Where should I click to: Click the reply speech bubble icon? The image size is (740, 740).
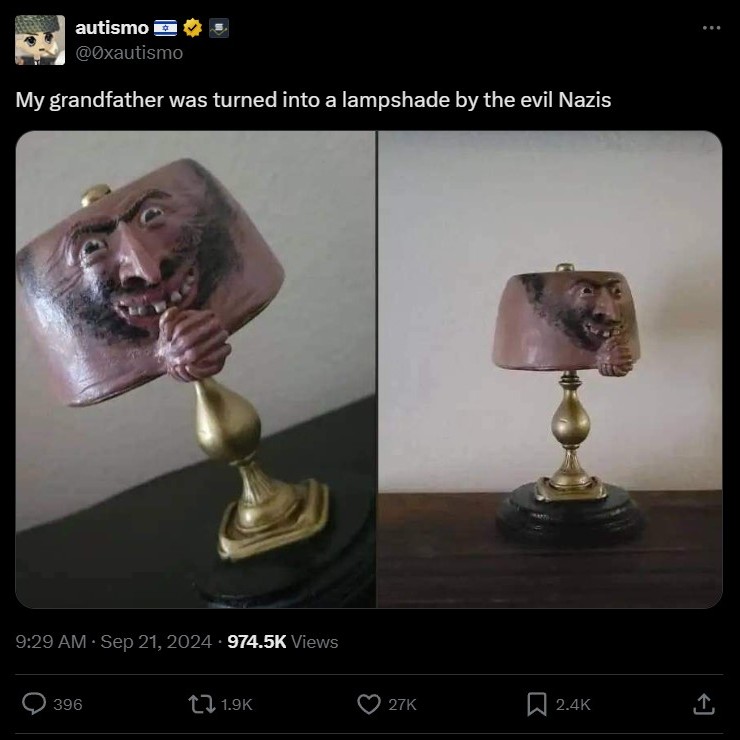pyautogui.click(x=34, y=704)
